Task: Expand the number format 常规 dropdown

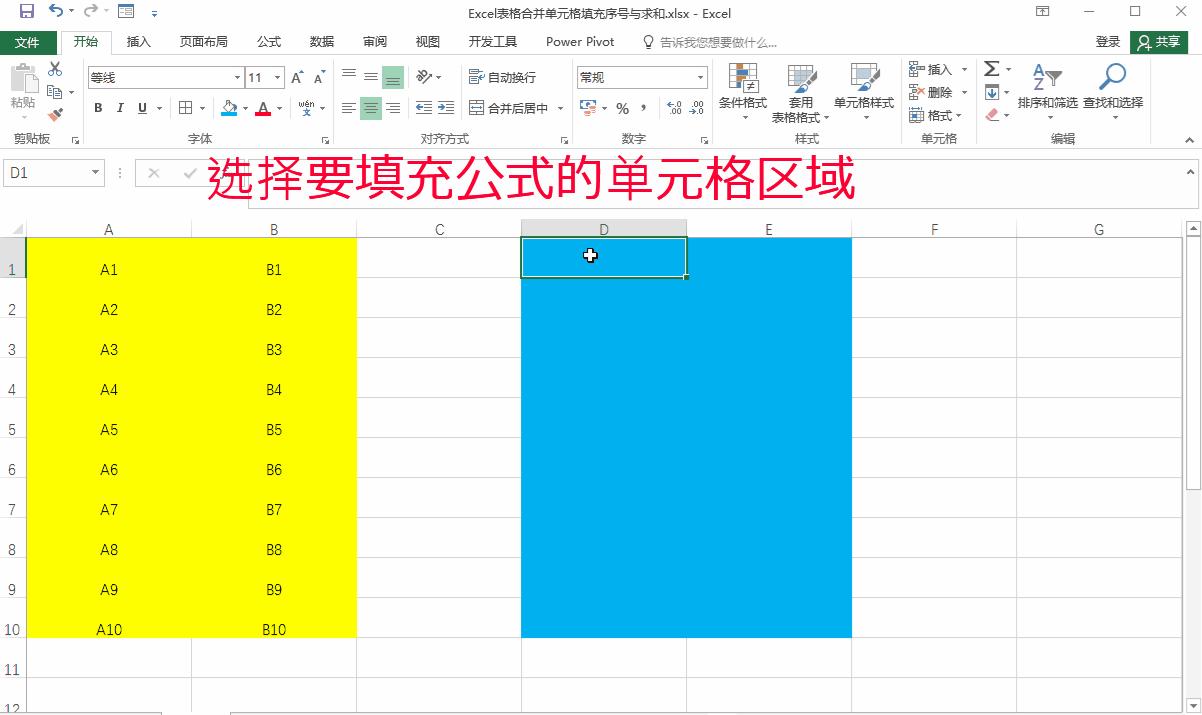Action: [700, 77]
